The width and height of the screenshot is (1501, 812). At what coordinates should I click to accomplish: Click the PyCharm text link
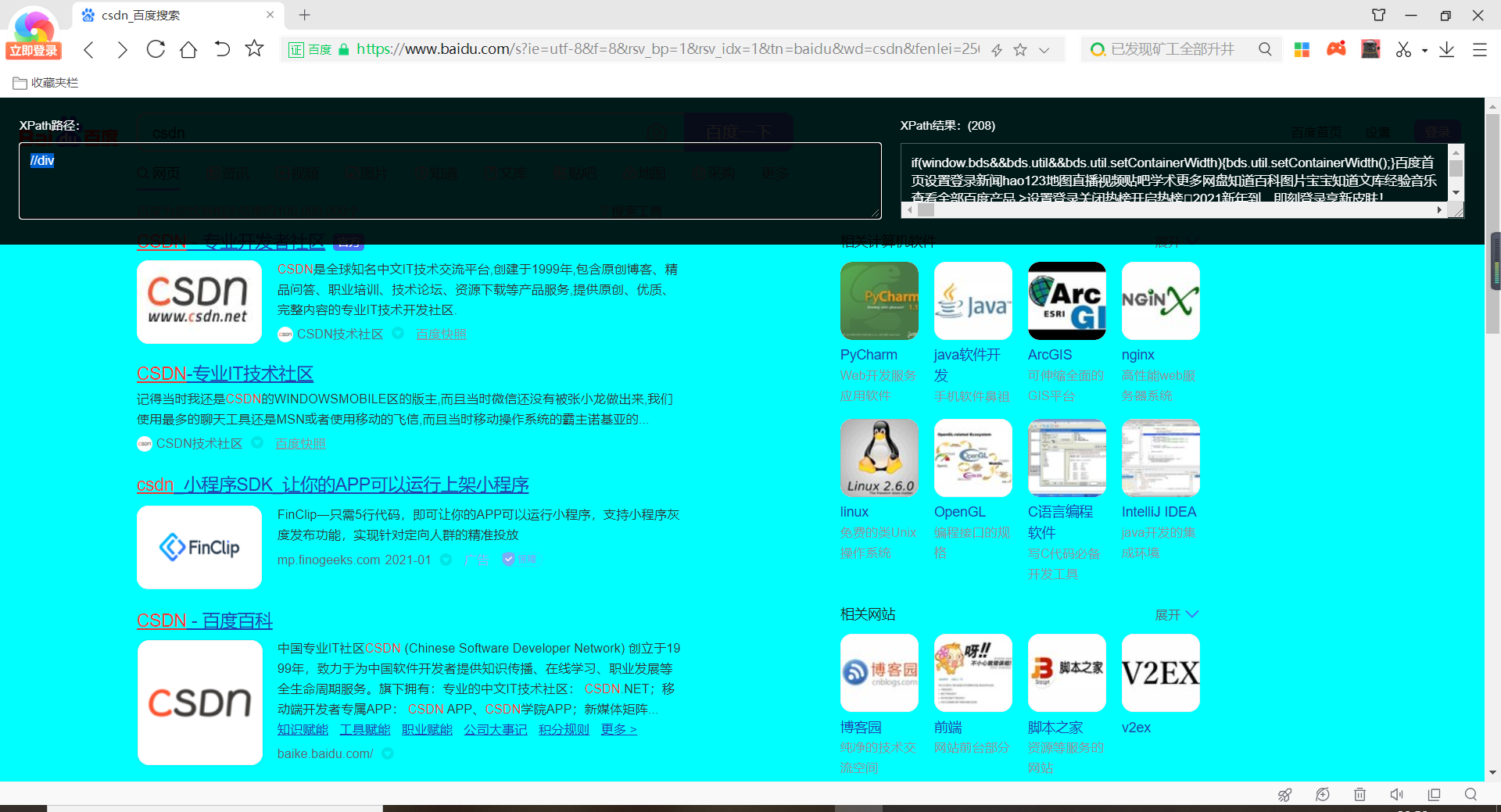[x=869, y=355]
